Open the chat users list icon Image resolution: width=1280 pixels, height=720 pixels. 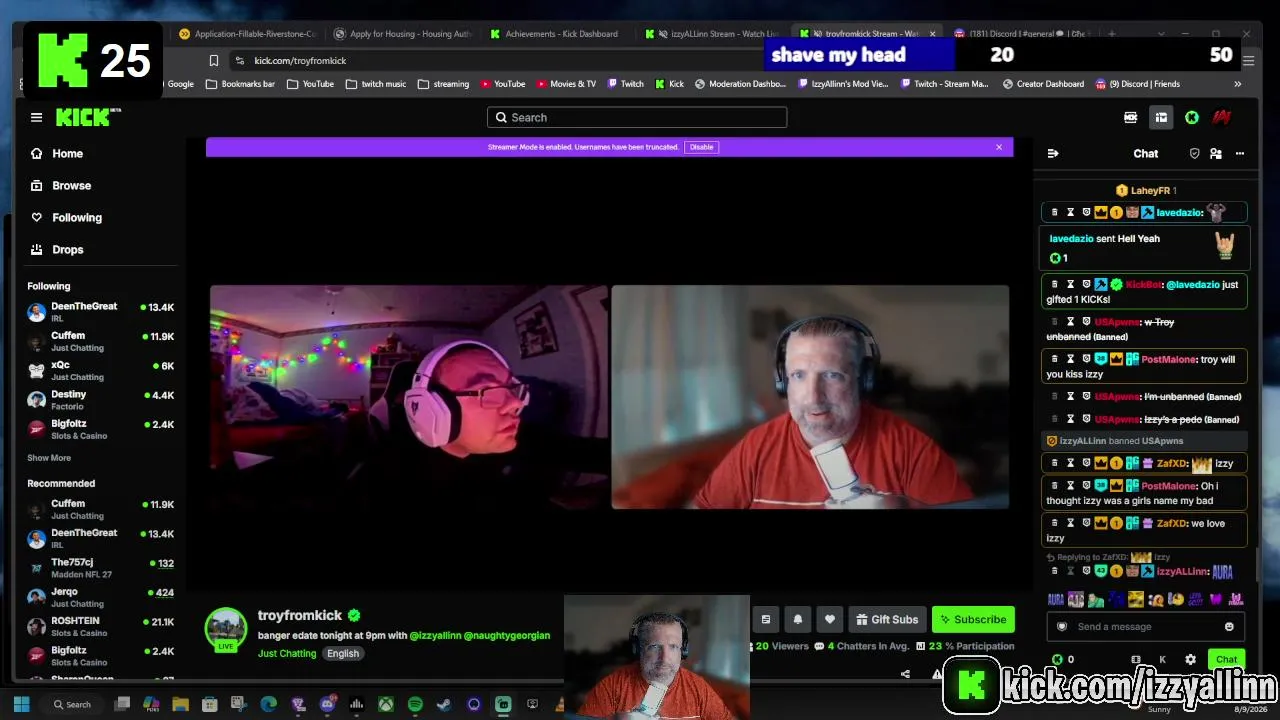coord(1216,154)
